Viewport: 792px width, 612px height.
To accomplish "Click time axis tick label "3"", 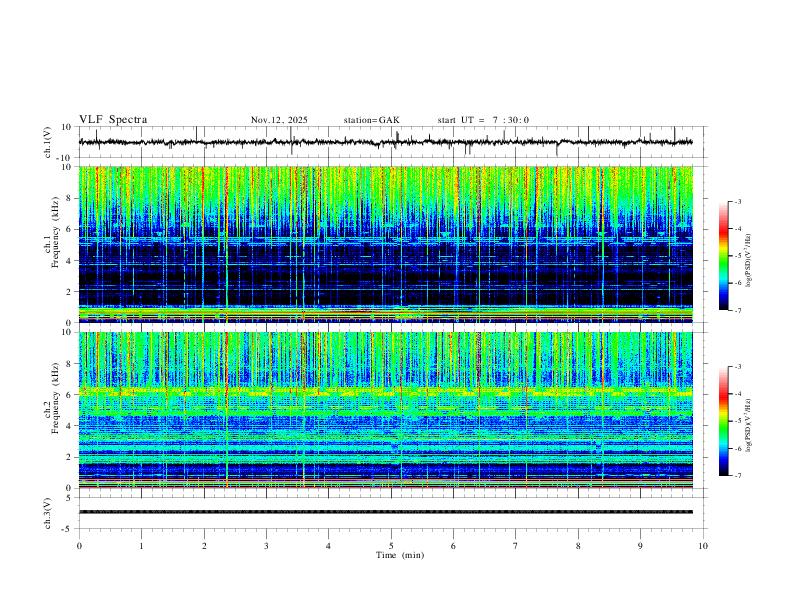I will click(x=266, y=546).
